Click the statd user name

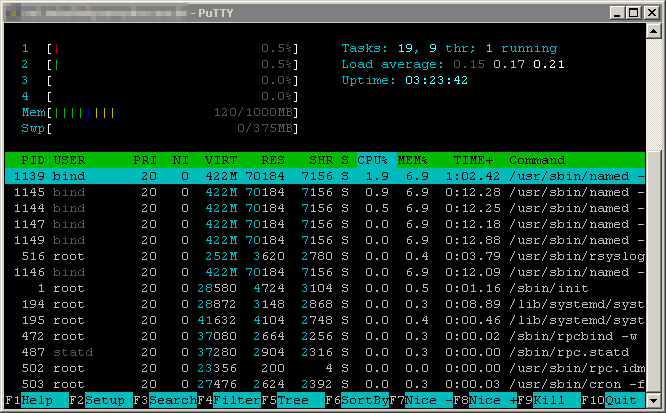(73, 352)
